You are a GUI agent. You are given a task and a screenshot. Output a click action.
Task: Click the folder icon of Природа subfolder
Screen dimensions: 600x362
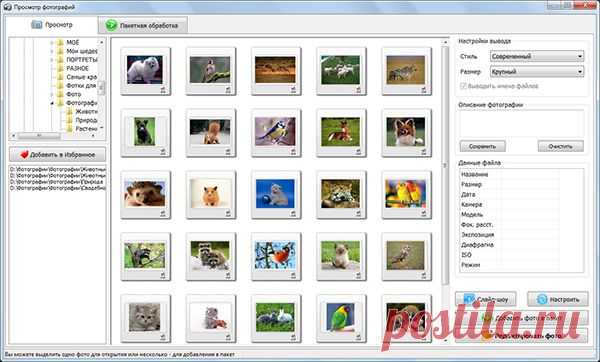[x=70, y=120]
